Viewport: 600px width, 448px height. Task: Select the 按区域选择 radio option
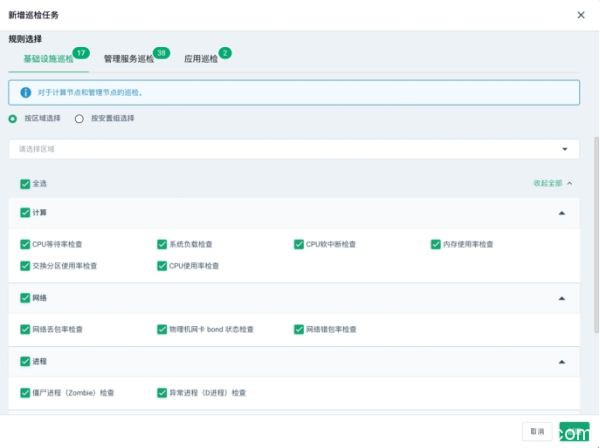click(x=13, y=118)
